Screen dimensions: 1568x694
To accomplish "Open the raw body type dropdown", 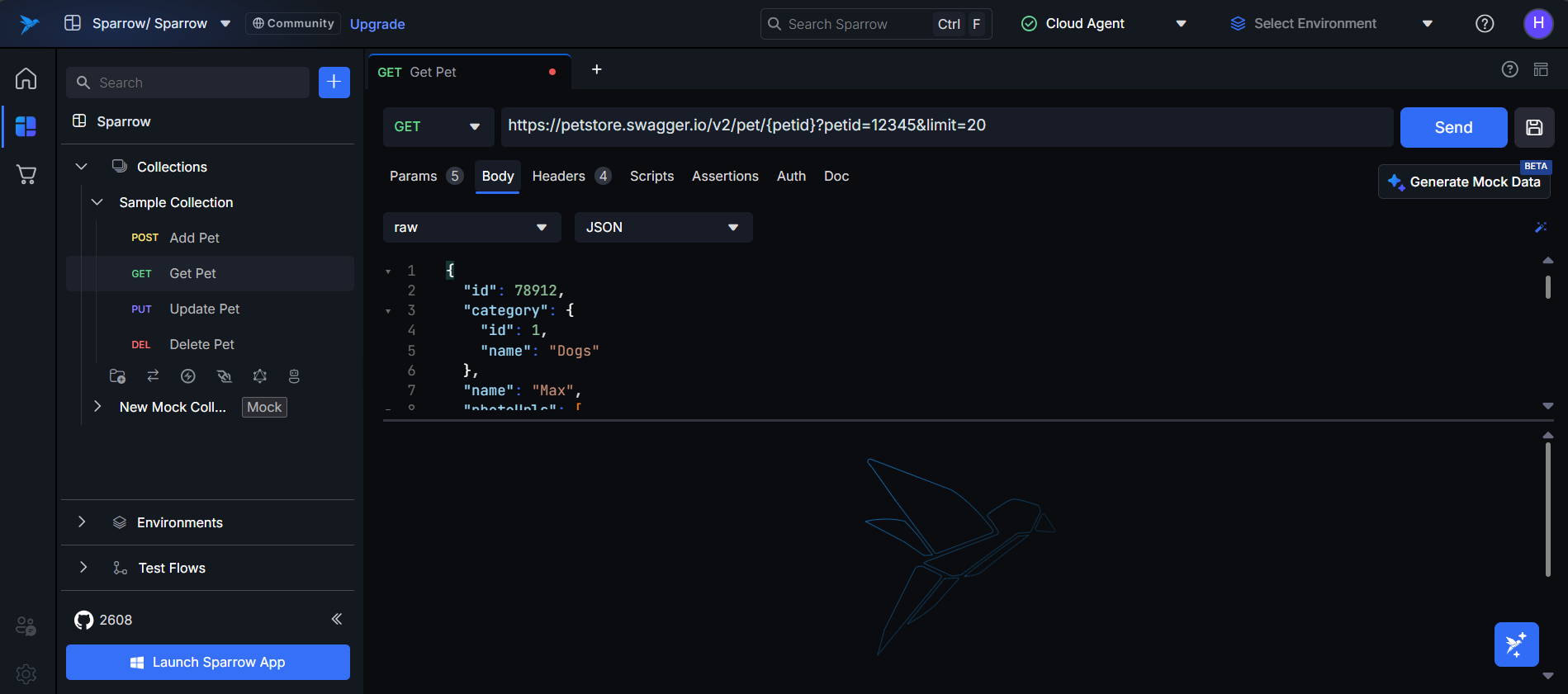I will click(x=471, y=228).
